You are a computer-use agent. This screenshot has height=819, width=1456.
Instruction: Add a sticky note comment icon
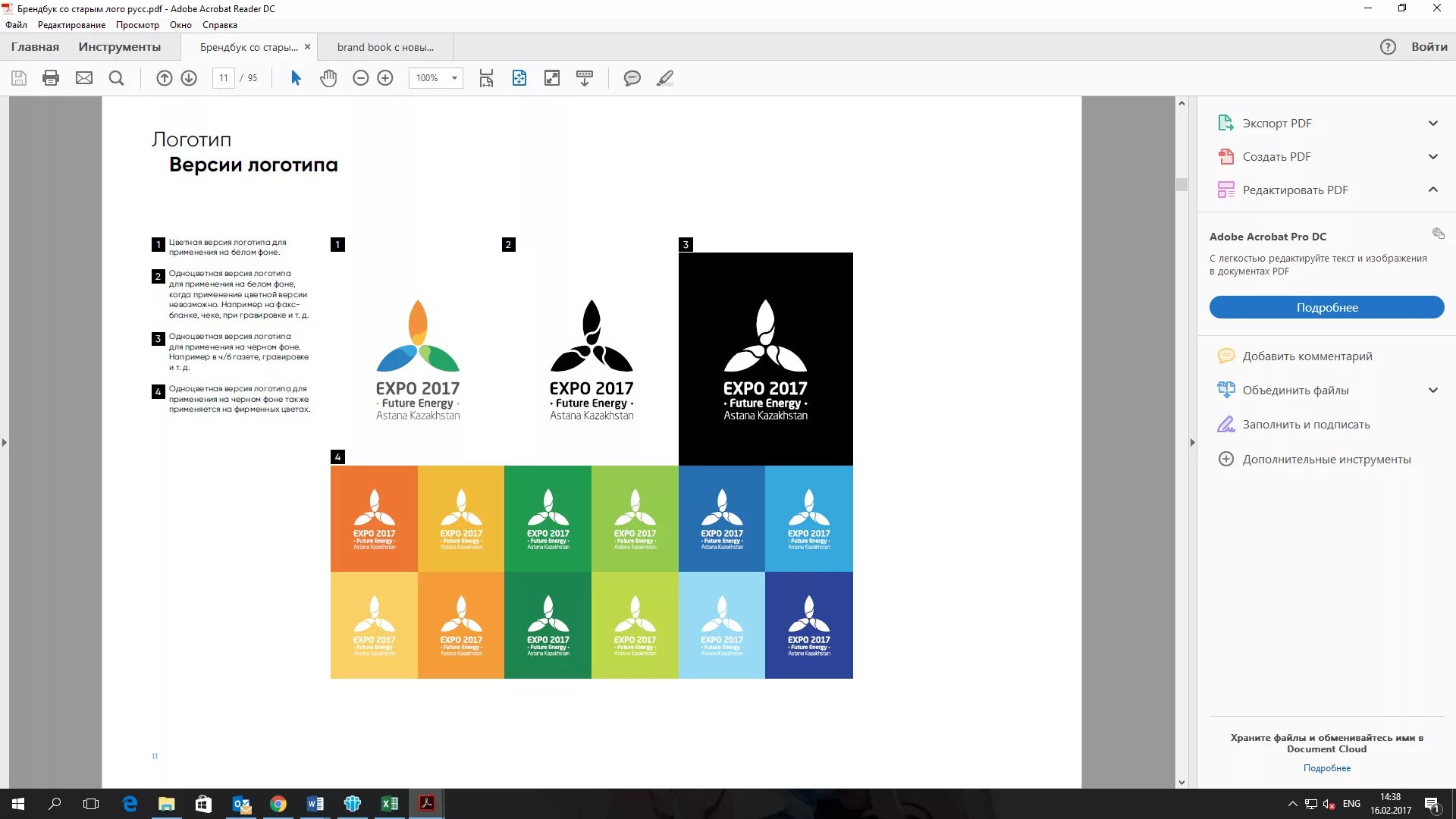click(x=632, y=78)
